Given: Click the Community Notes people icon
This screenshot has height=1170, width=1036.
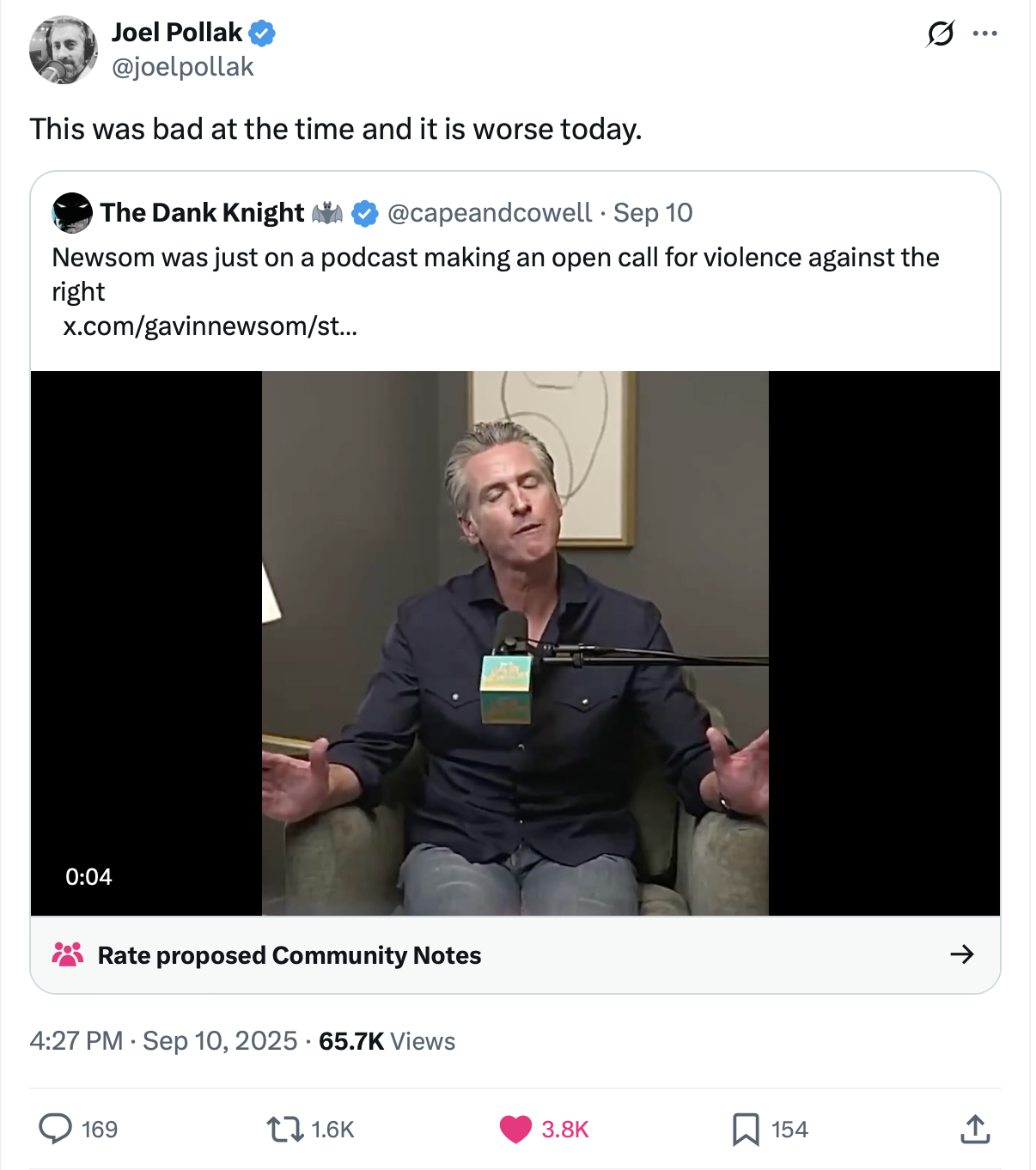Looking at the screenshot, I should [x=68, y=954].
